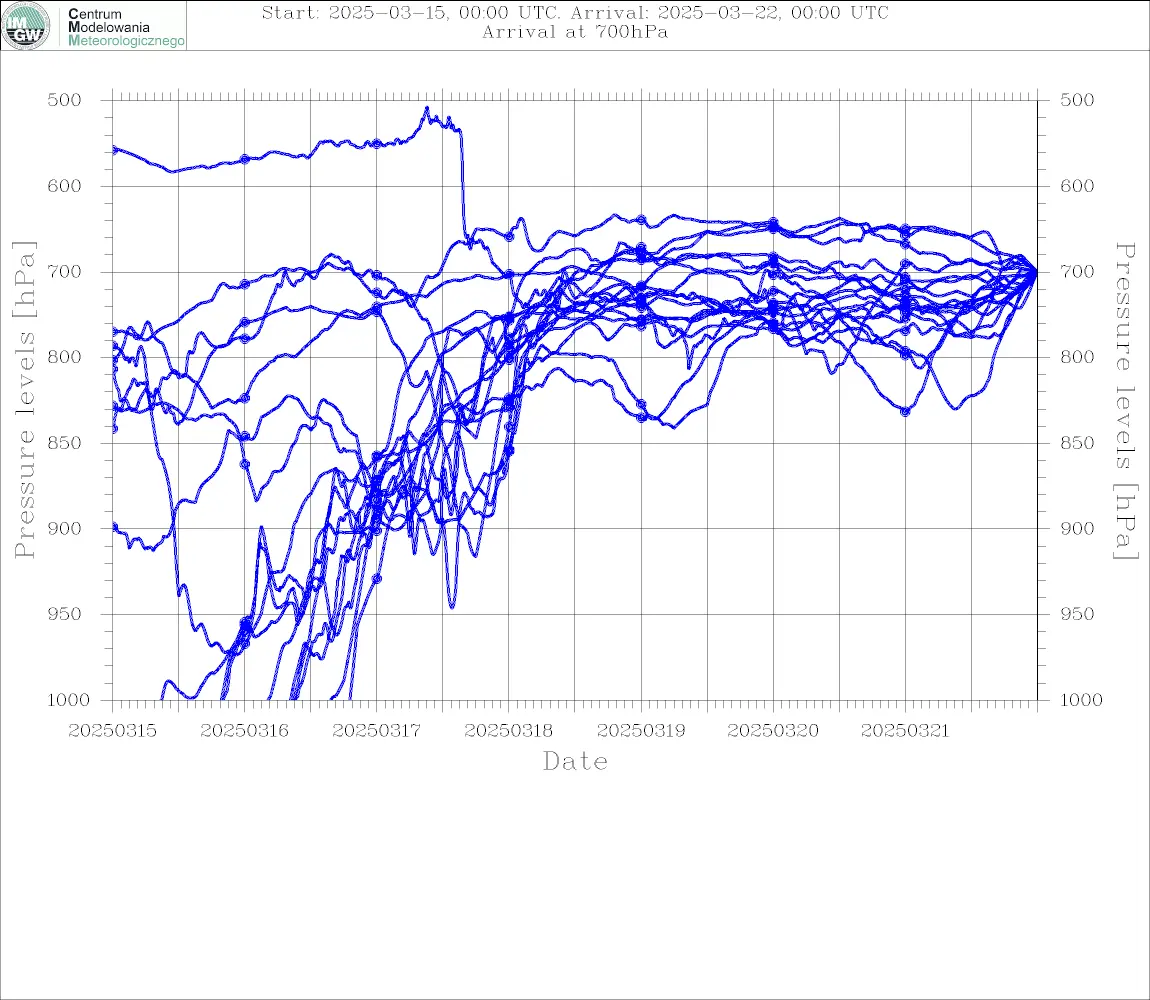1150x1000 pixels.
Task: Click the 20250317 date axis label
Action: coord(376,731)
